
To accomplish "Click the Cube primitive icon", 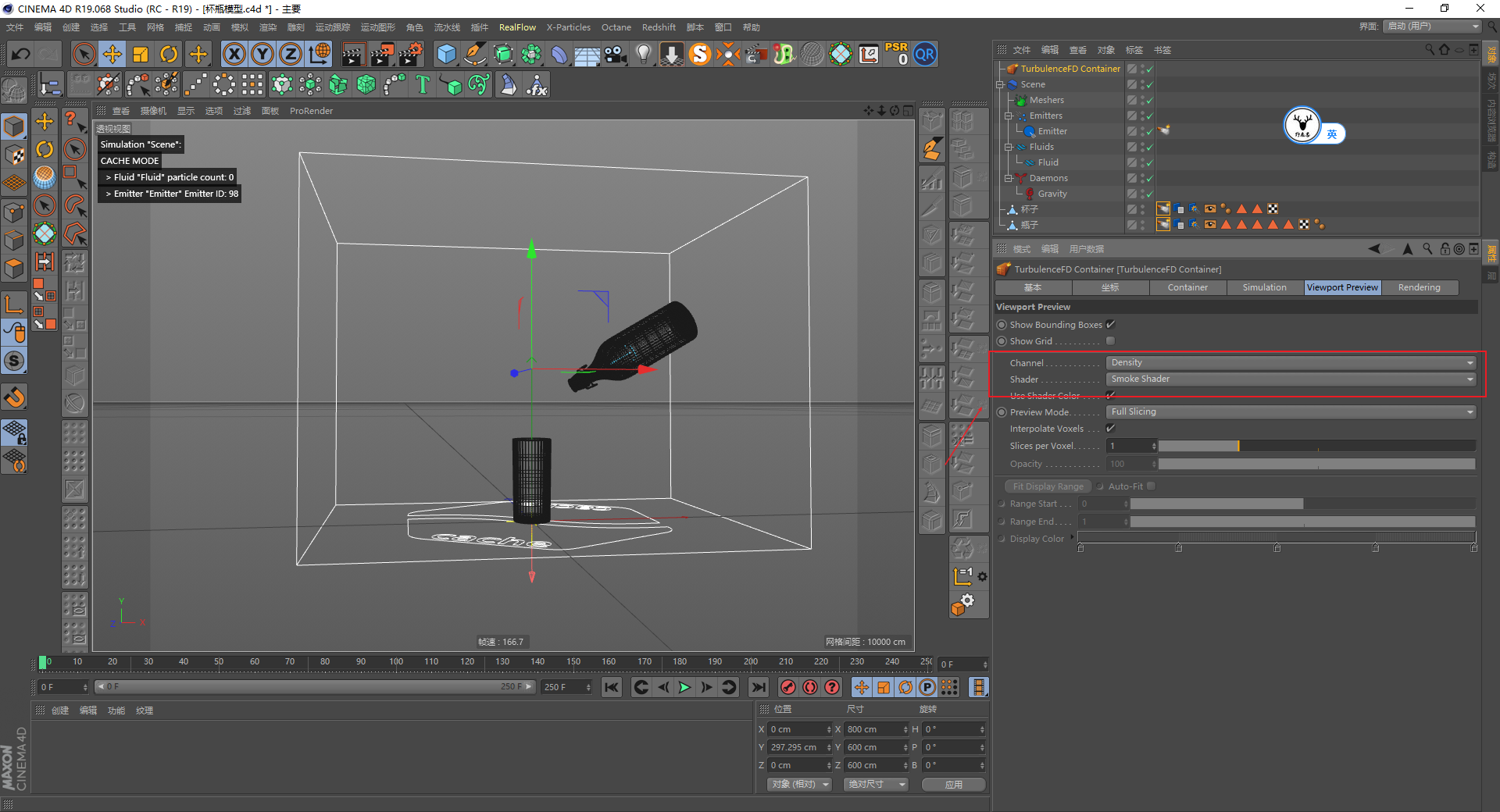I will tap(446, 54).
